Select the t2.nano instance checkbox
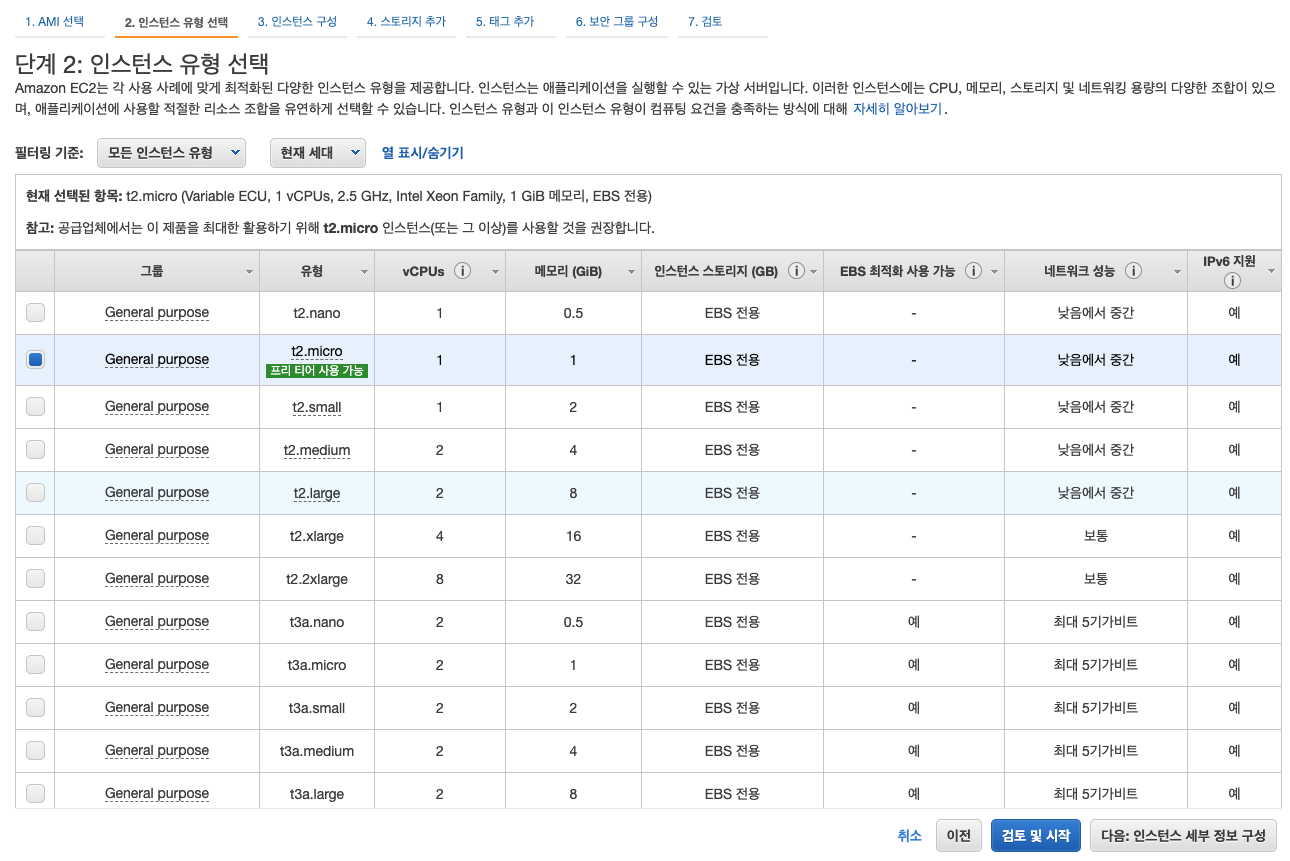Screen dimensions: 1290x861 [x=35, y=312]
